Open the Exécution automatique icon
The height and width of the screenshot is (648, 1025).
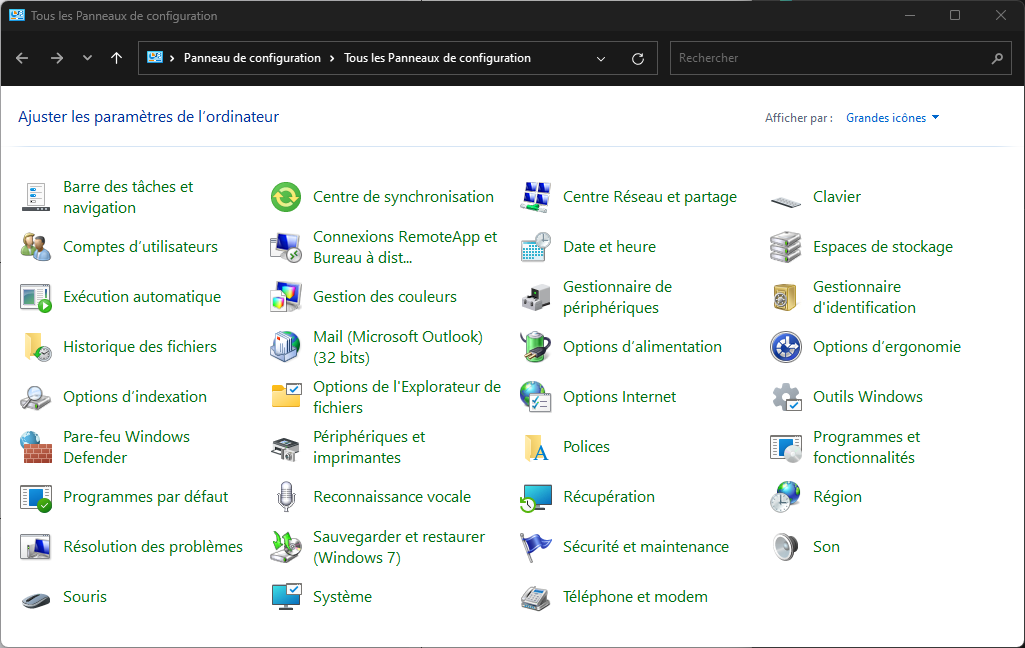35,297
